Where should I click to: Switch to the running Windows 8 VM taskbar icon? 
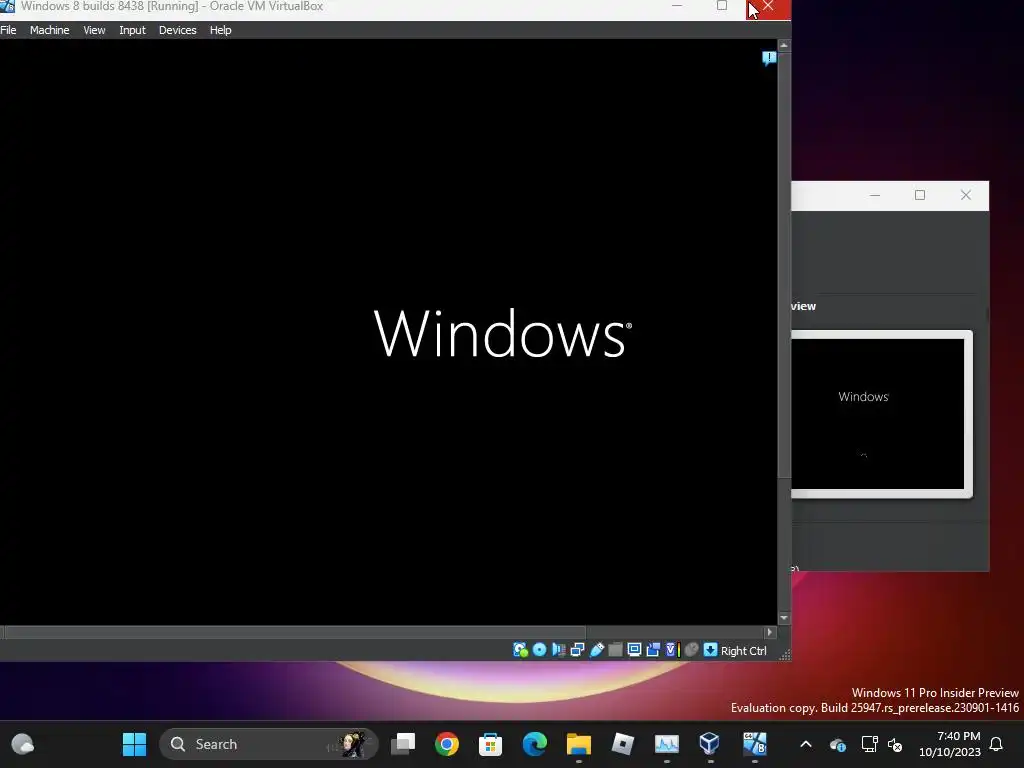point(754,744)
